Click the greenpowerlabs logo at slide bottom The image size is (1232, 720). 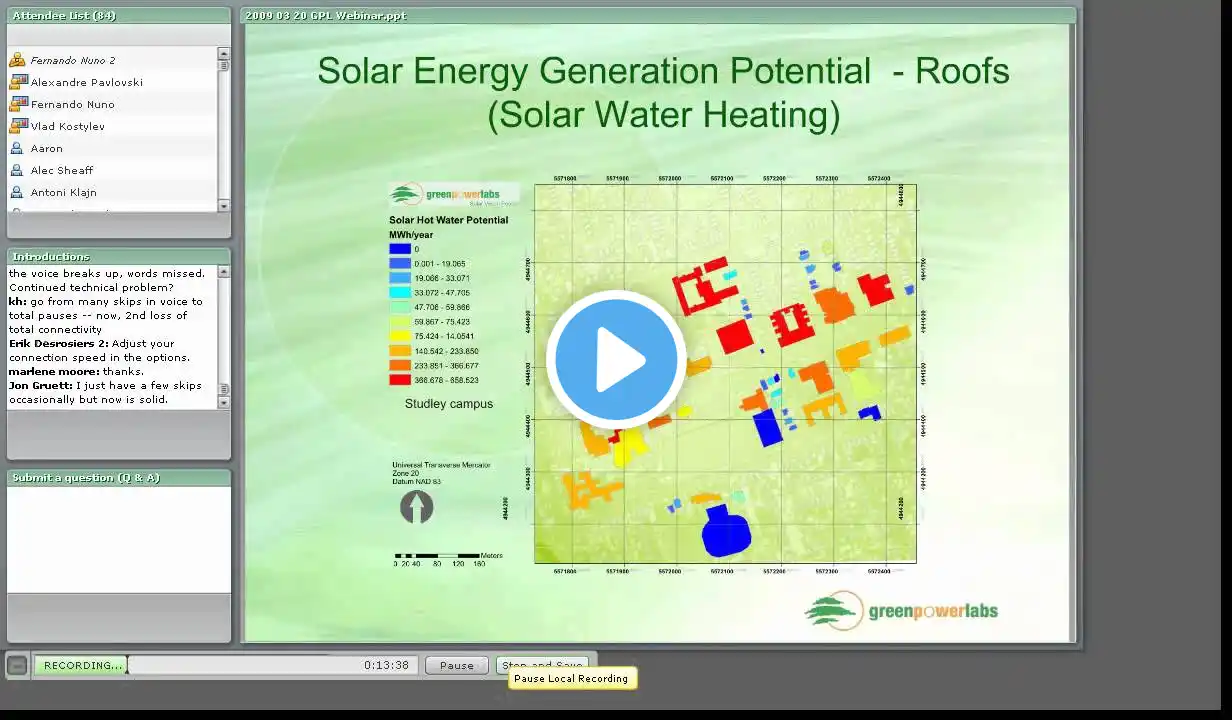(x=901, y=610)
